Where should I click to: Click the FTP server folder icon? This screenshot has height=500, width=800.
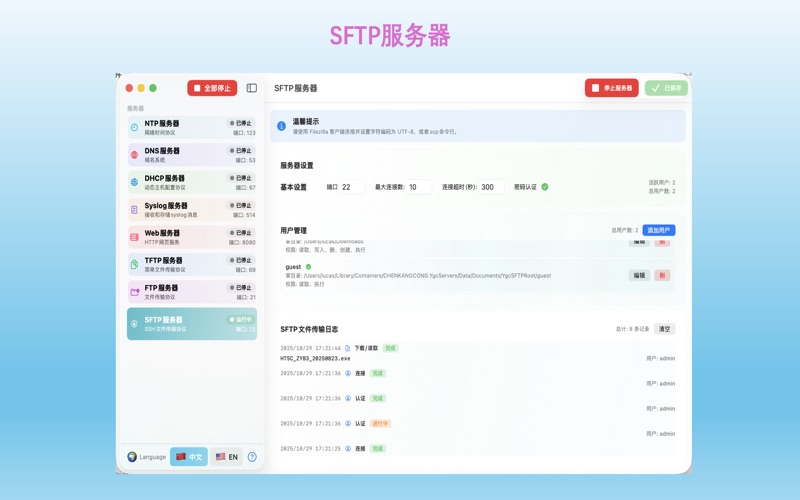point(135,292)
